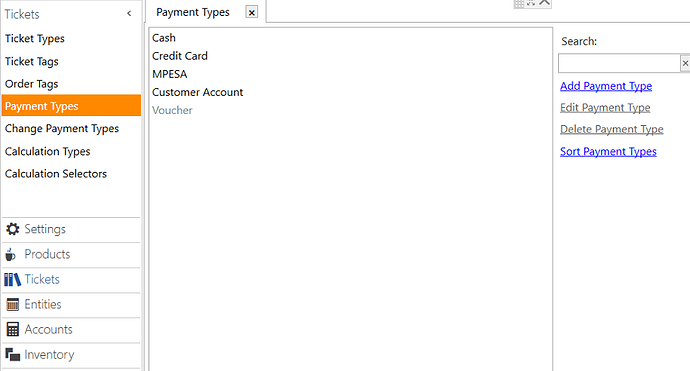The height and width of the screenshot is (371, 690).
Task: Click the Tickets books icon in the navigation
Action: 12,279
